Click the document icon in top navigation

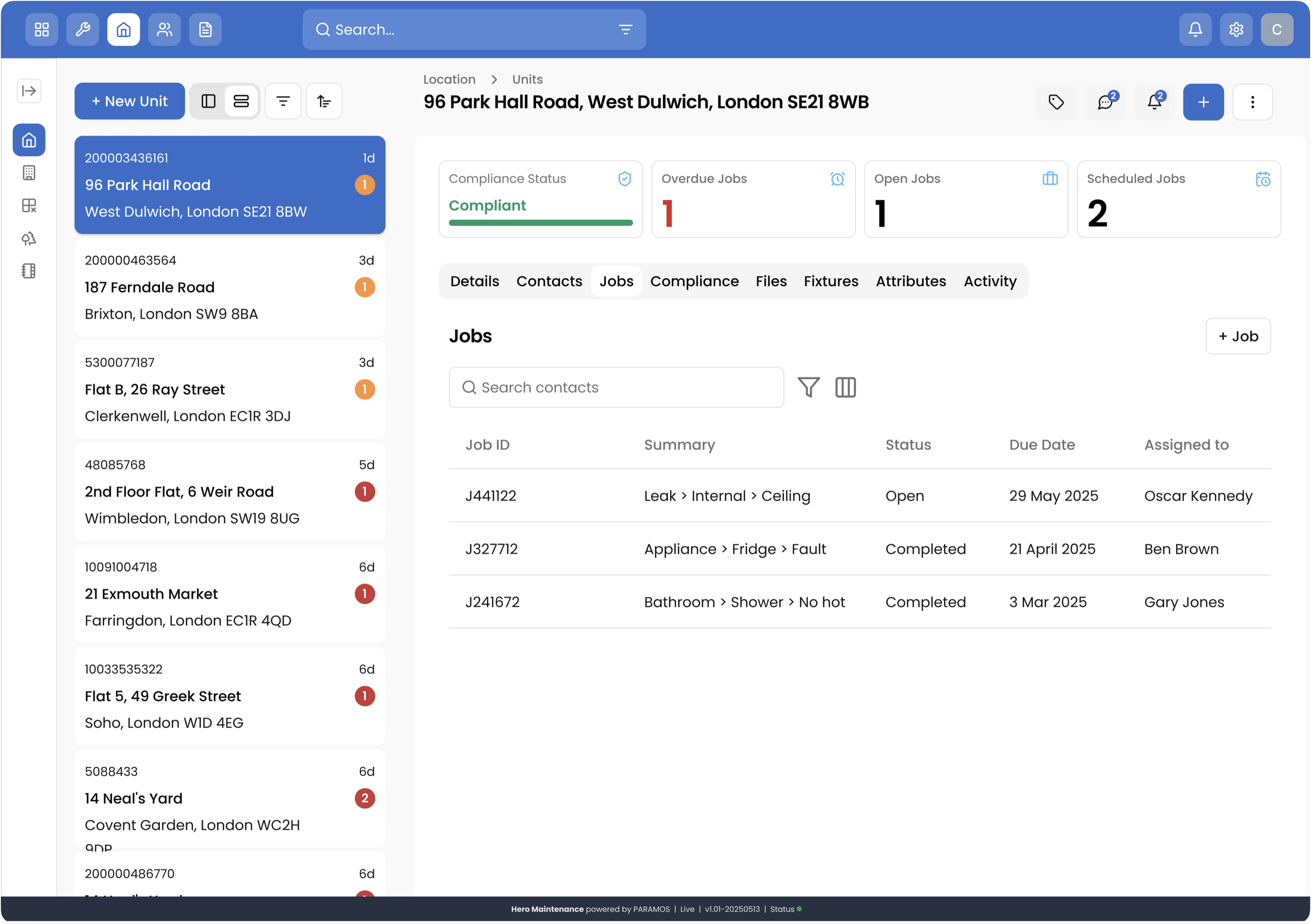click(x=205, y=29)
